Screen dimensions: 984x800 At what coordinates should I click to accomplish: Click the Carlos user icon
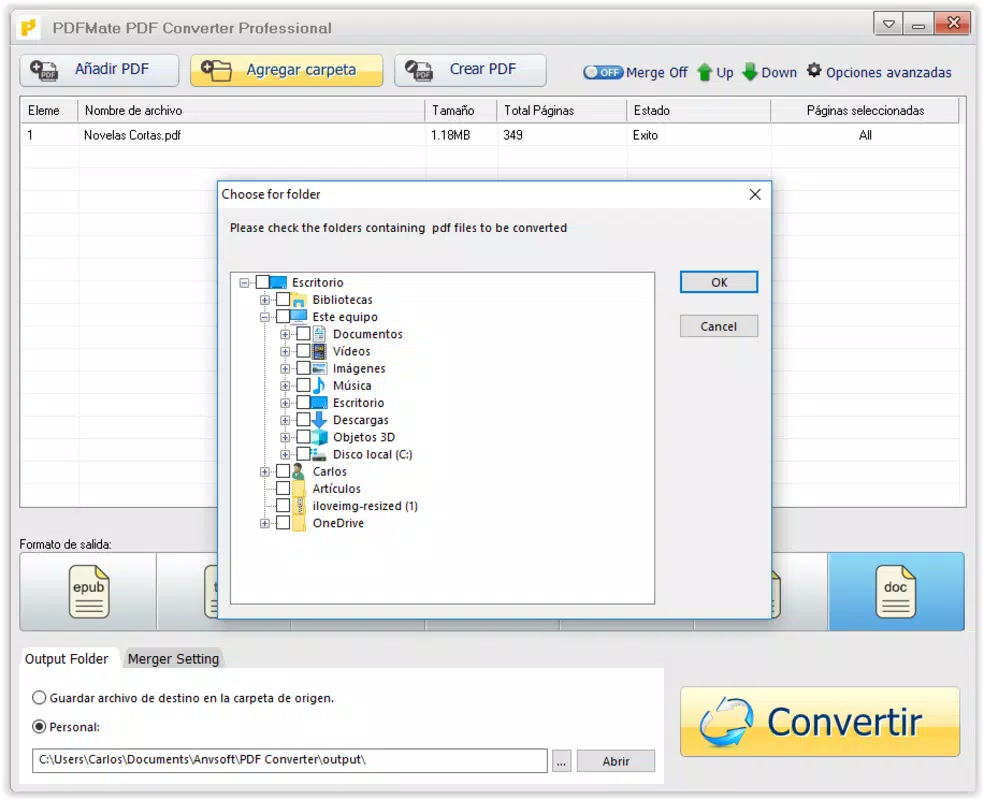point(299,471)
